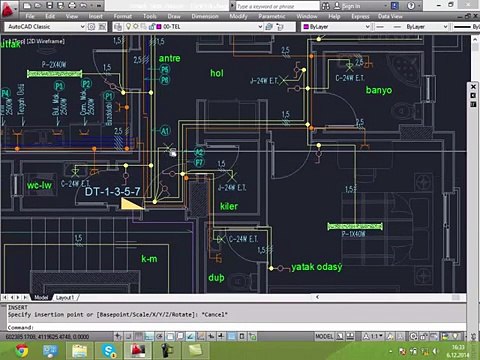Viewport: 480px width, 360px height.
Task: Click the Workspace Switching gear in status bar
Action: [x=414, y=336]
